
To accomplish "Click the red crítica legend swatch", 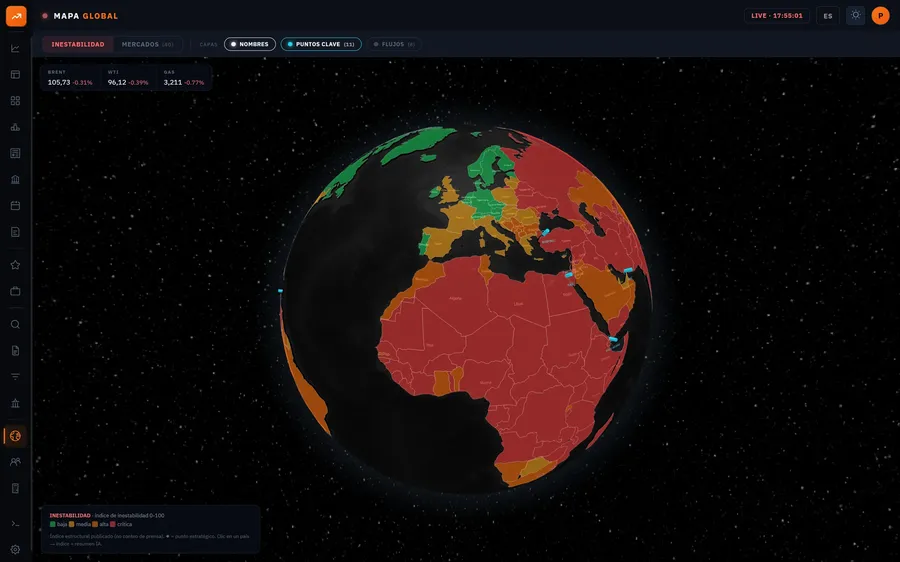I will (x=113, y=524).
